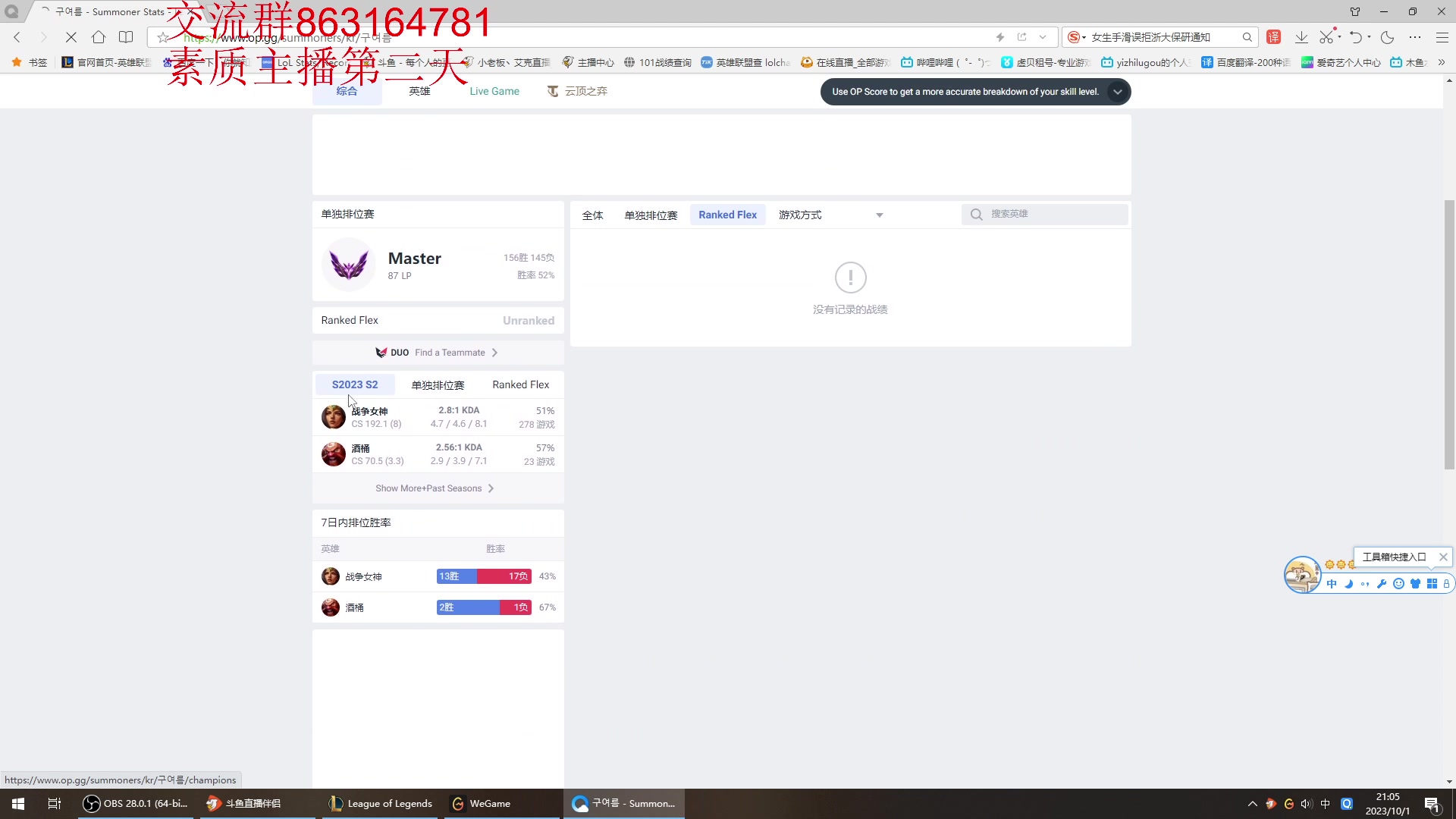
Task: Select the S2023 S2 season tab
Action: click(355, 384)
